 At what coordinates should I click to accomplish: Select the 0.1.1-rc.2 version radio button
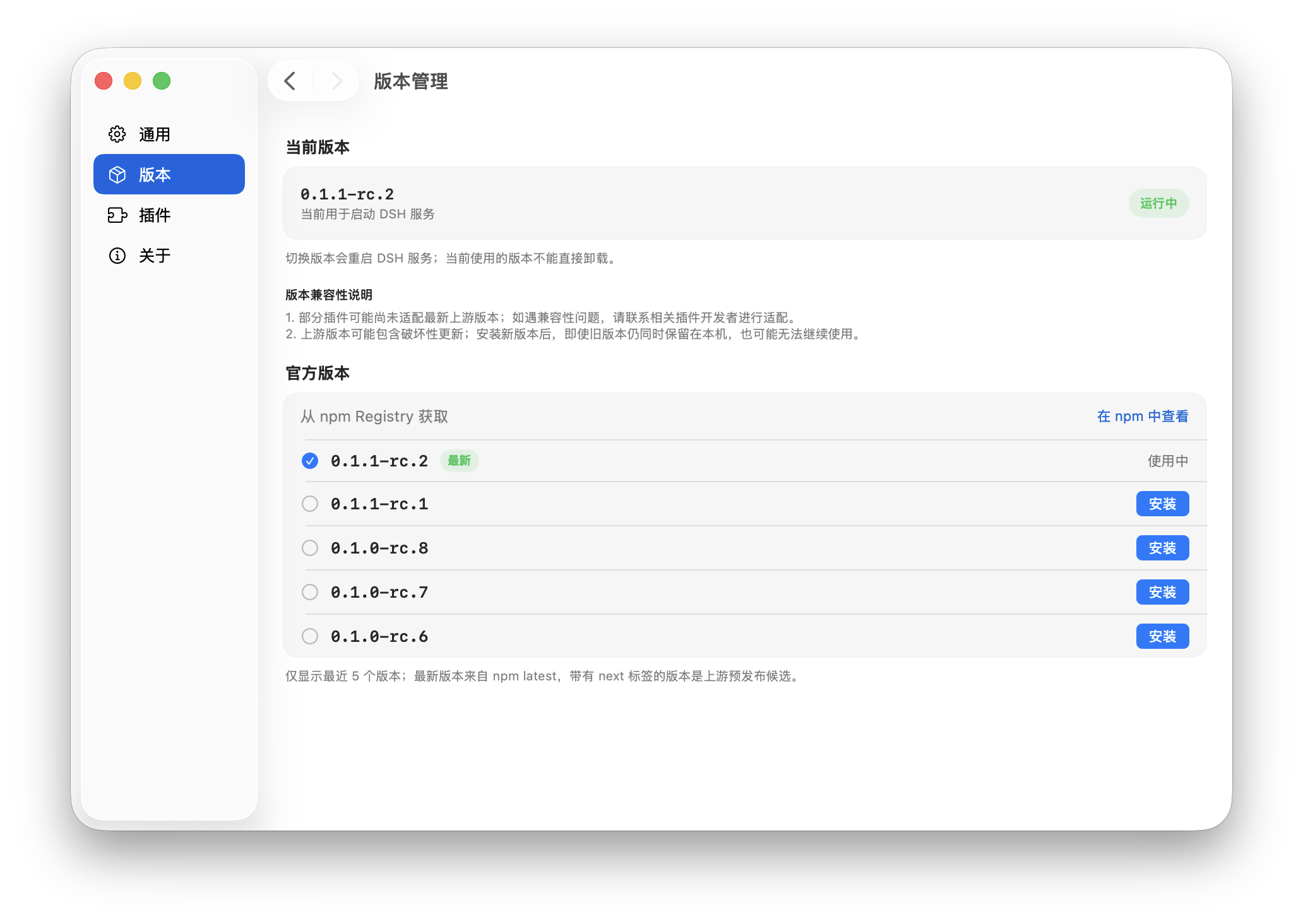pos(310,461)
